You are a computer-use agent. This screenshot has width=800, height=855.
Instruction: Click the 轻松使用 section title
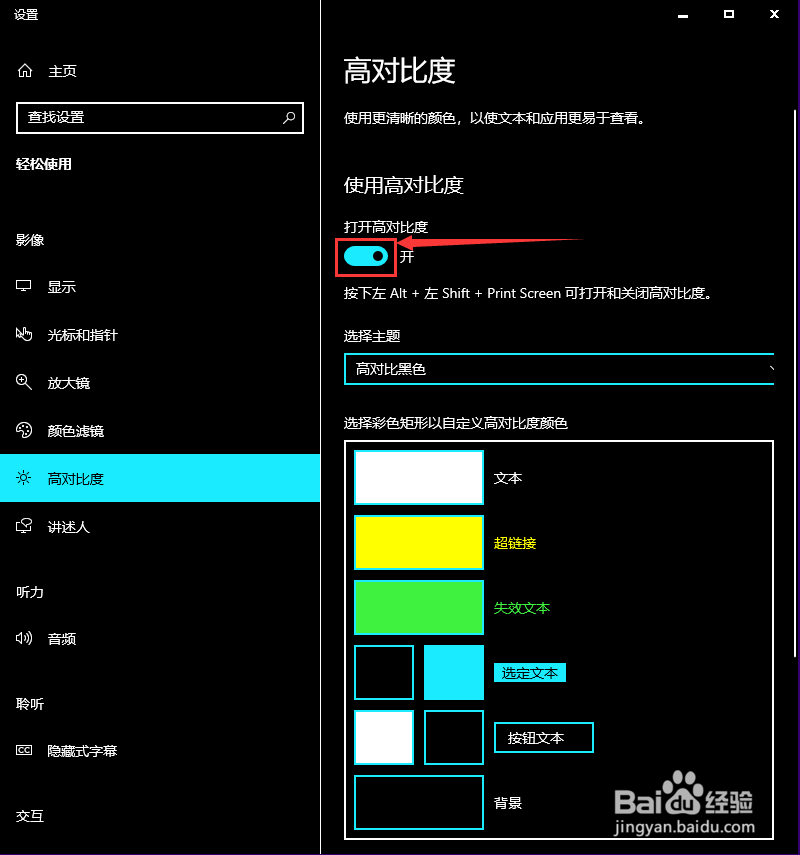coord(44,164)
